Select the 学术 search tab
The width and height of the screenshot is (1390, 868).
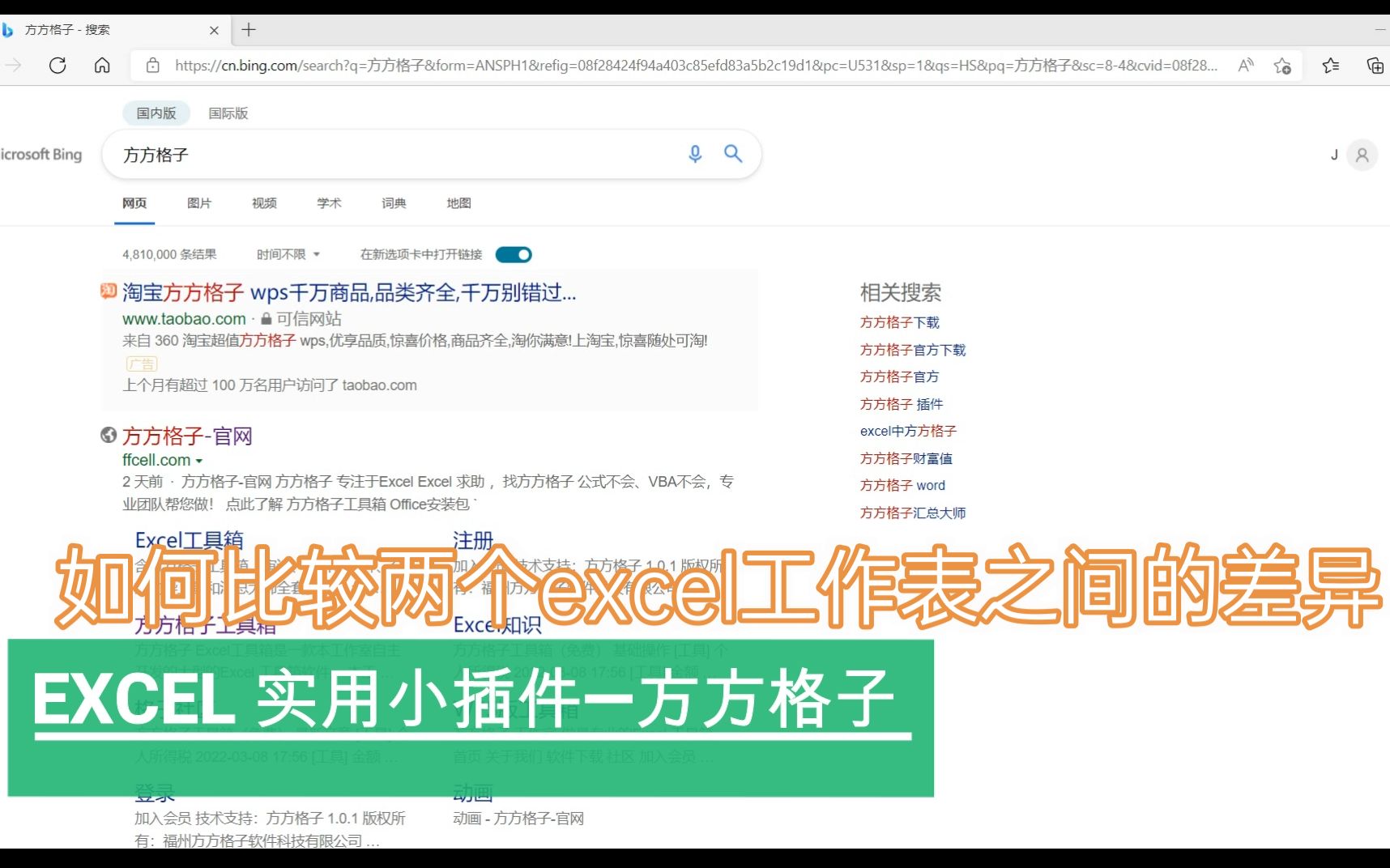[x=329, y=203]
